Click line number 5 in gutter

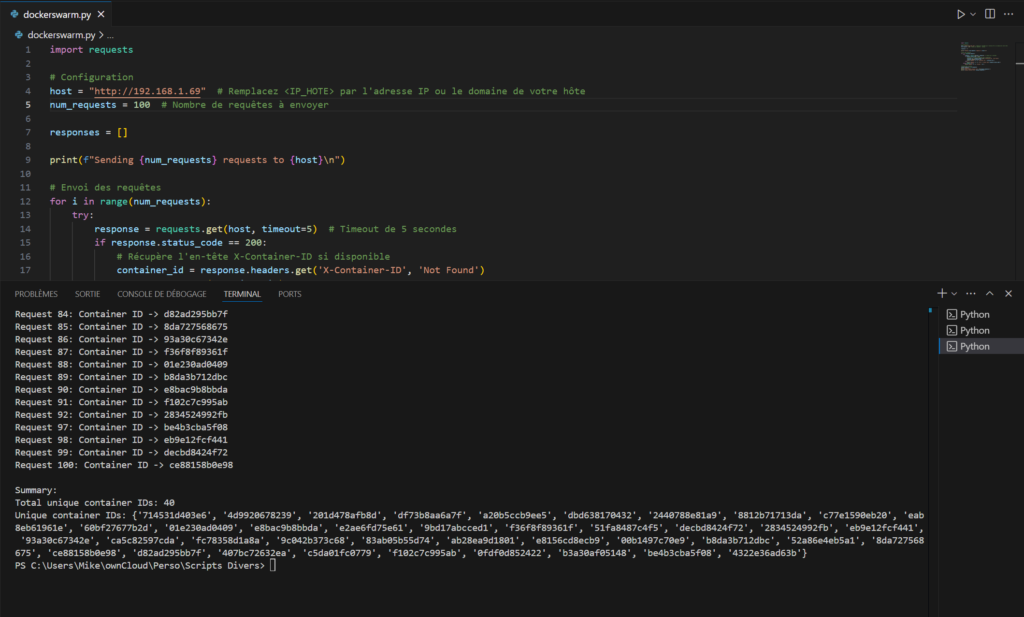coord(28,104)
